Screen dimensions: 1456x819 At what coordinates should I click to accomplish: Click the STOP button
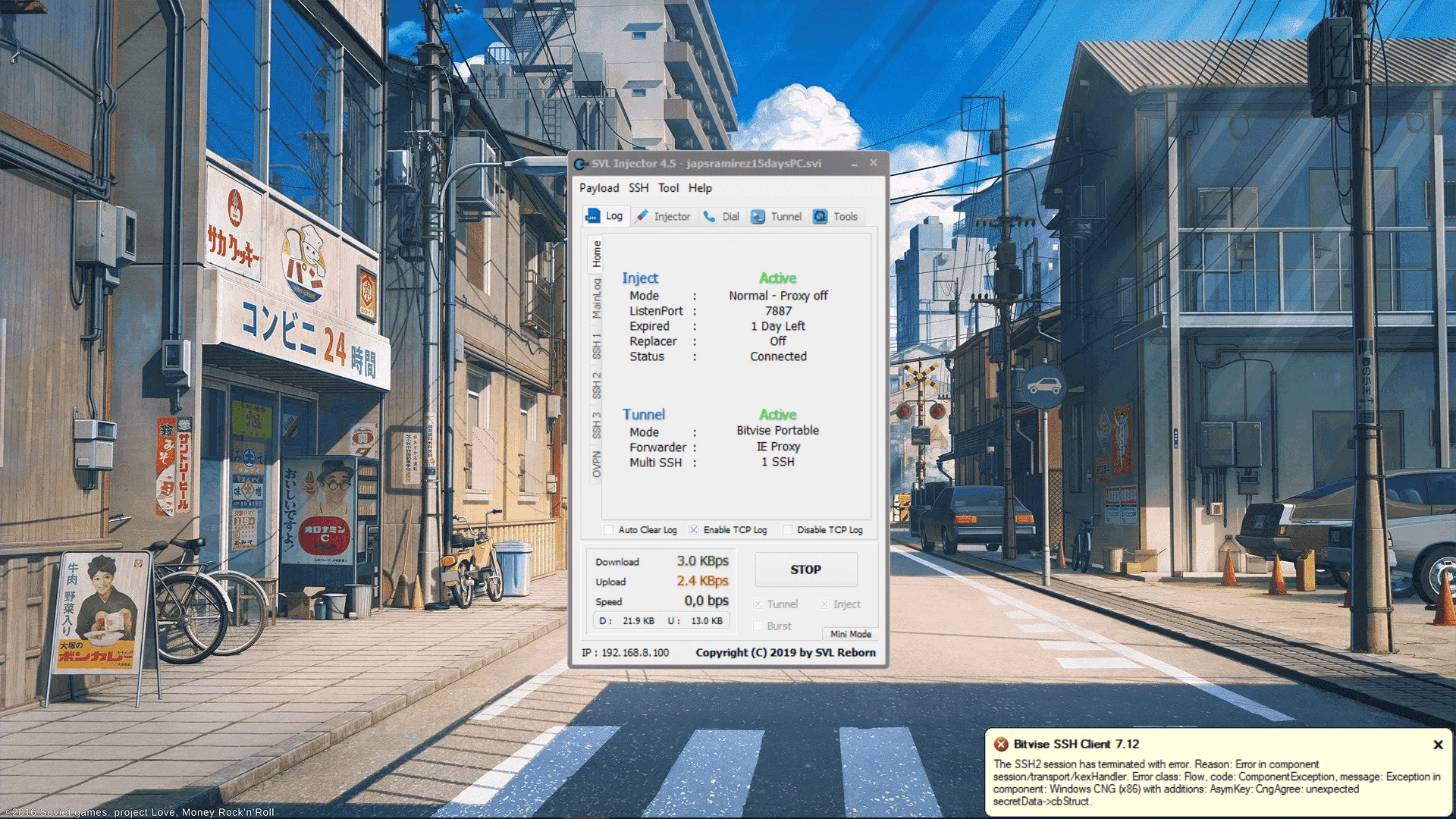[x=805, y=570]
